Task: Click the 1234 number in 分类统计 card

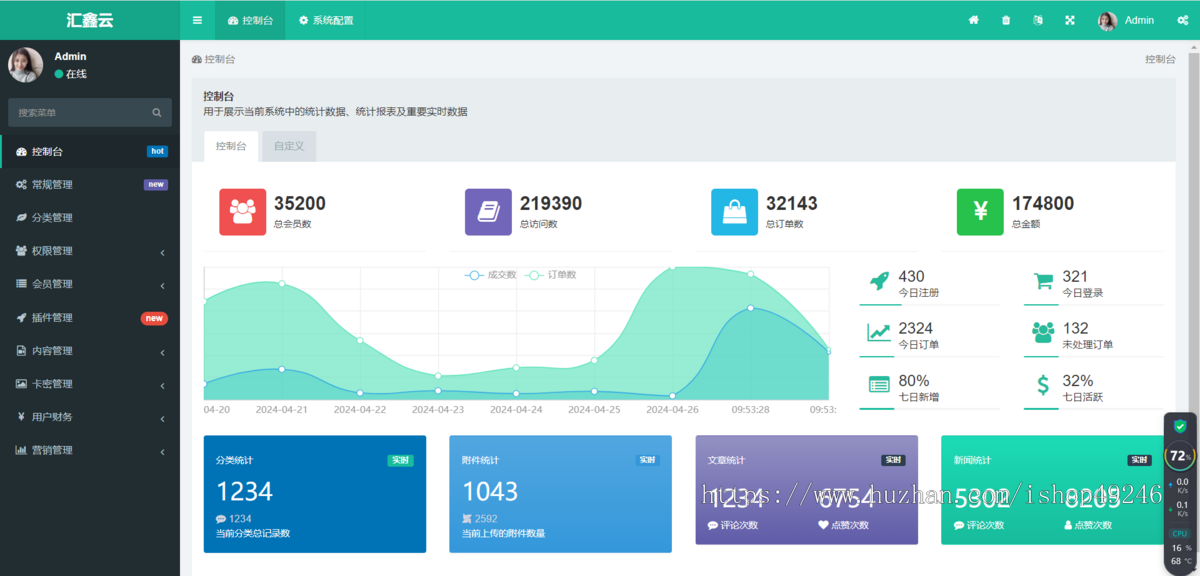Action: click(245, 491)
